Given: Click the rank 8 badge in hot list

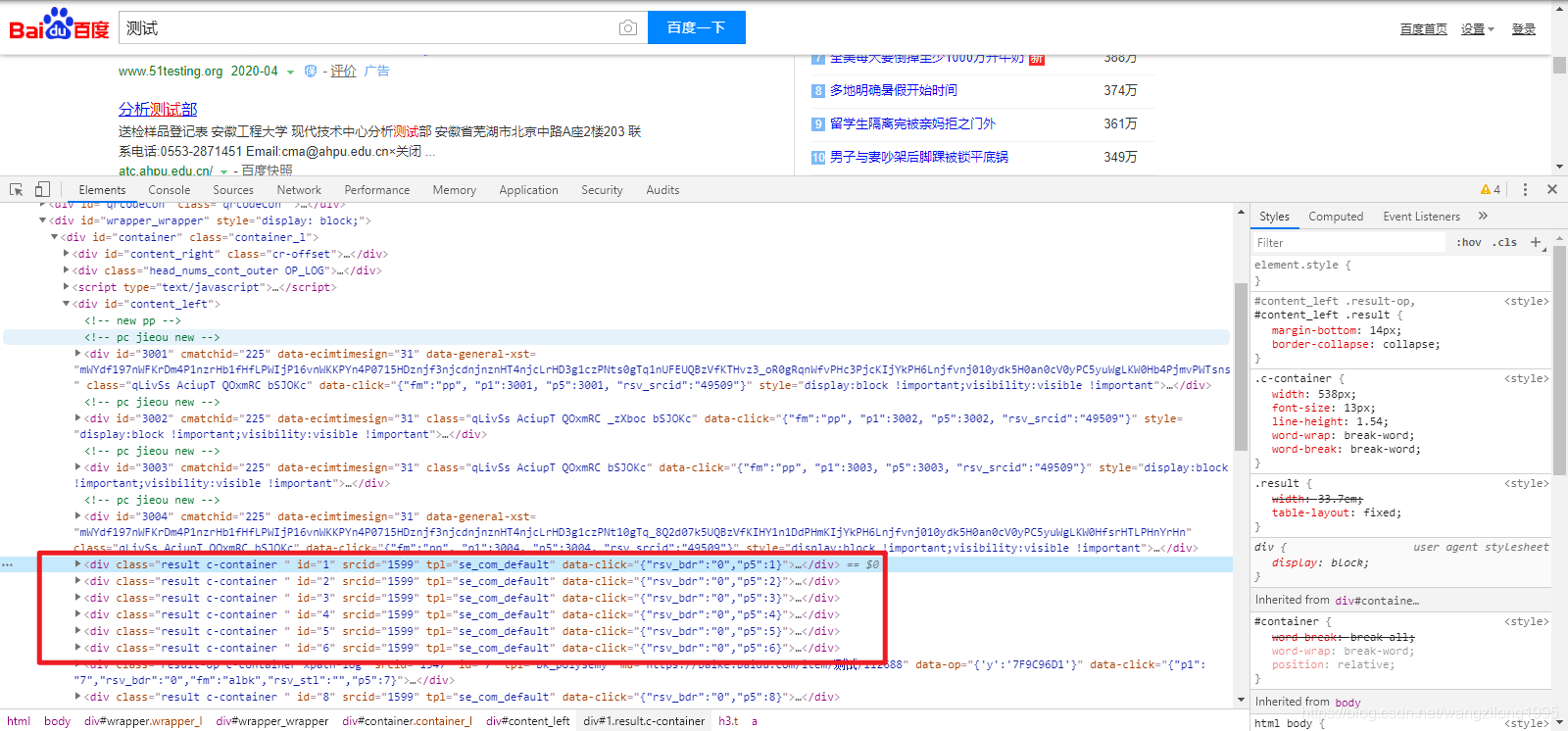Looking at the screenshot, I should coord(817,90).
